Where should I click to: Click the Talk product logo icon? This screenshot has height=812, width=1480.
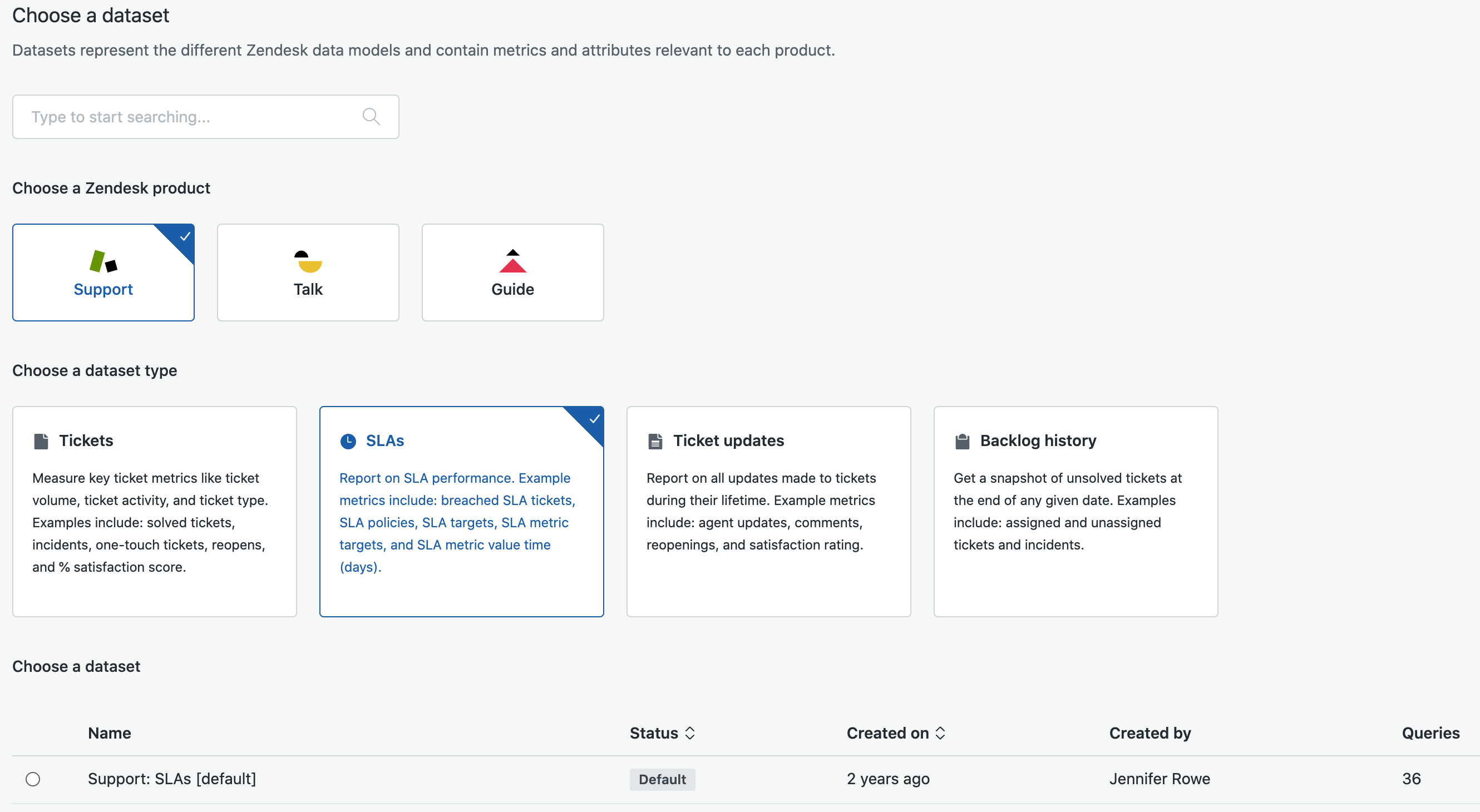coord(308,261)
